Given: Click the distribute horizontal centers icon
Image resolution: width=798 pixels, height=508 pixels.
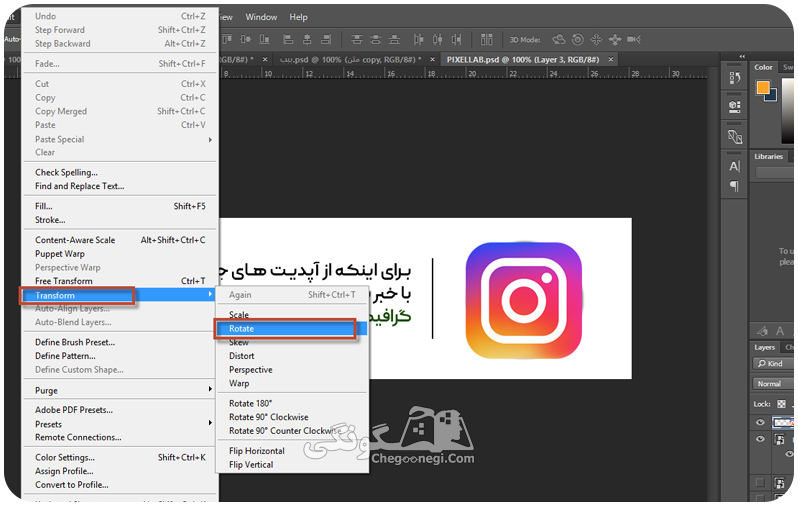Looking at the screenshot, I should coord(437,39).
